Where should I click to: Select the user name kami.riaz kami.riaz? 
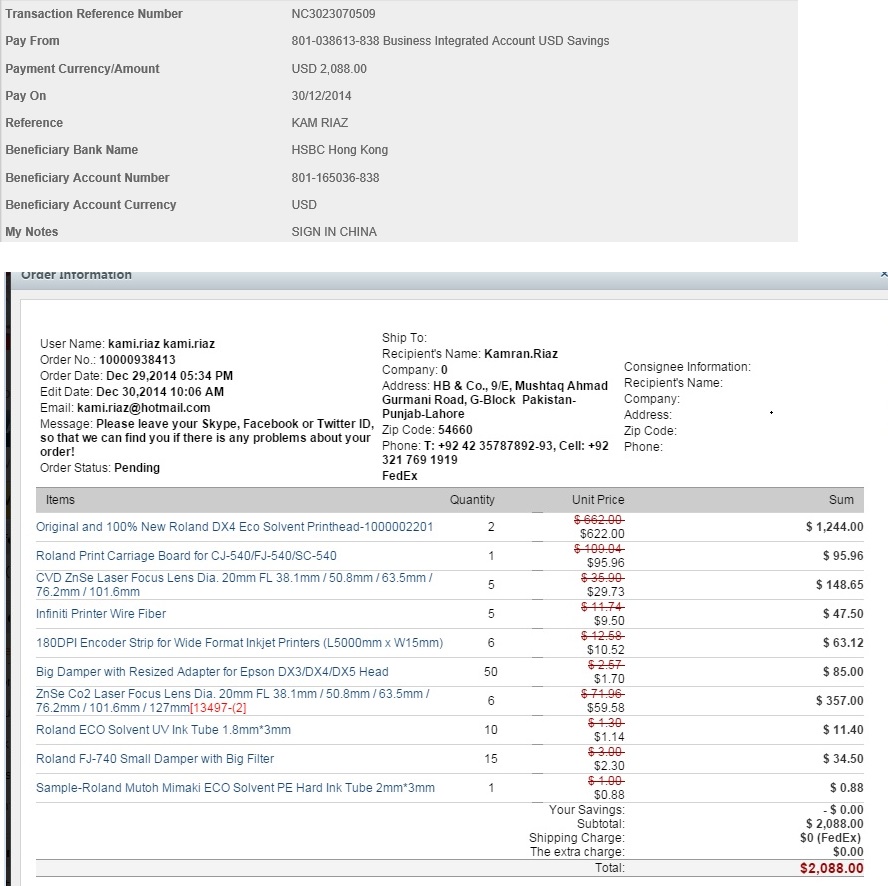coord(161,344)
